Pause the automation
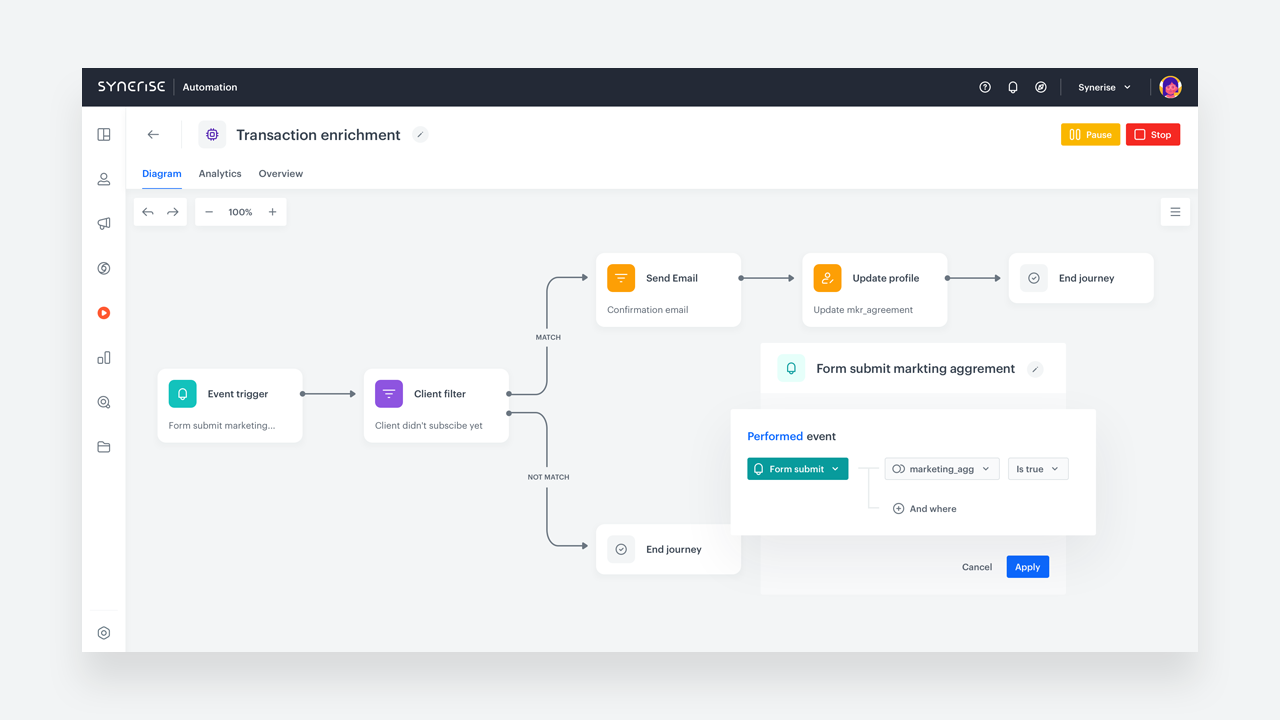This screenshot has height=720, width=1280. coord(1090,134)
